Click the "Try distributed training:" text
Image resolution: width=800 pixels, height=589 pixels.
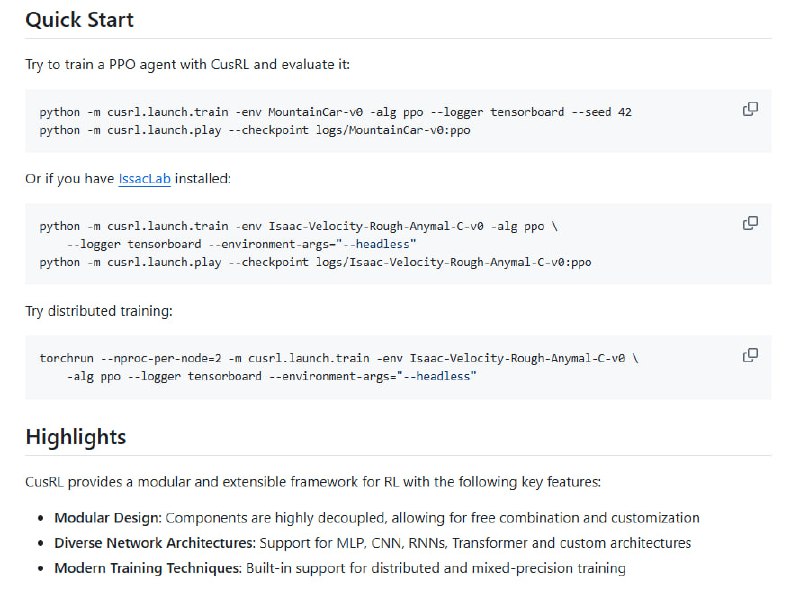(x=99, y=311)
